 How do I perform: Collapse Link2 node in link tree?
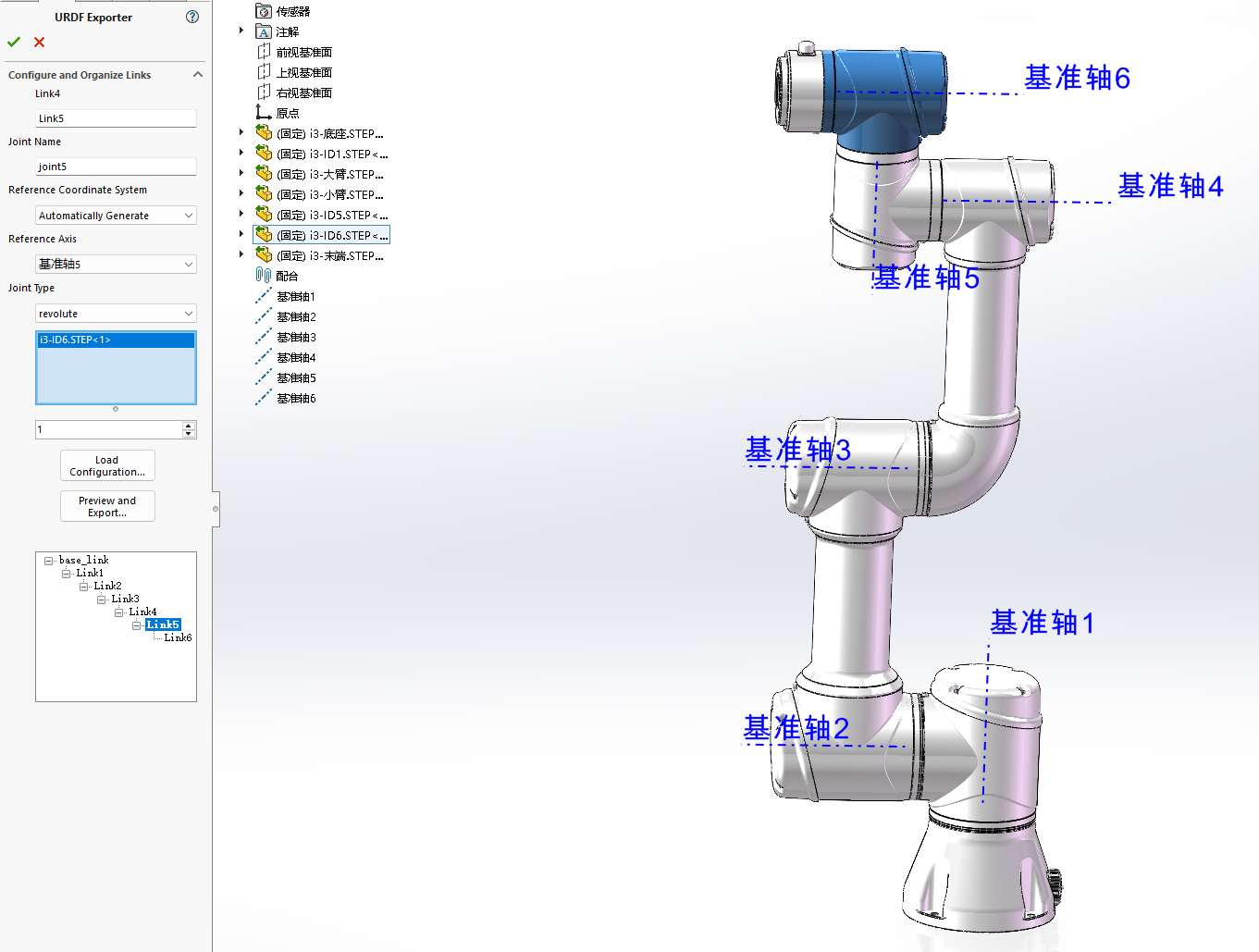point(83,587)
